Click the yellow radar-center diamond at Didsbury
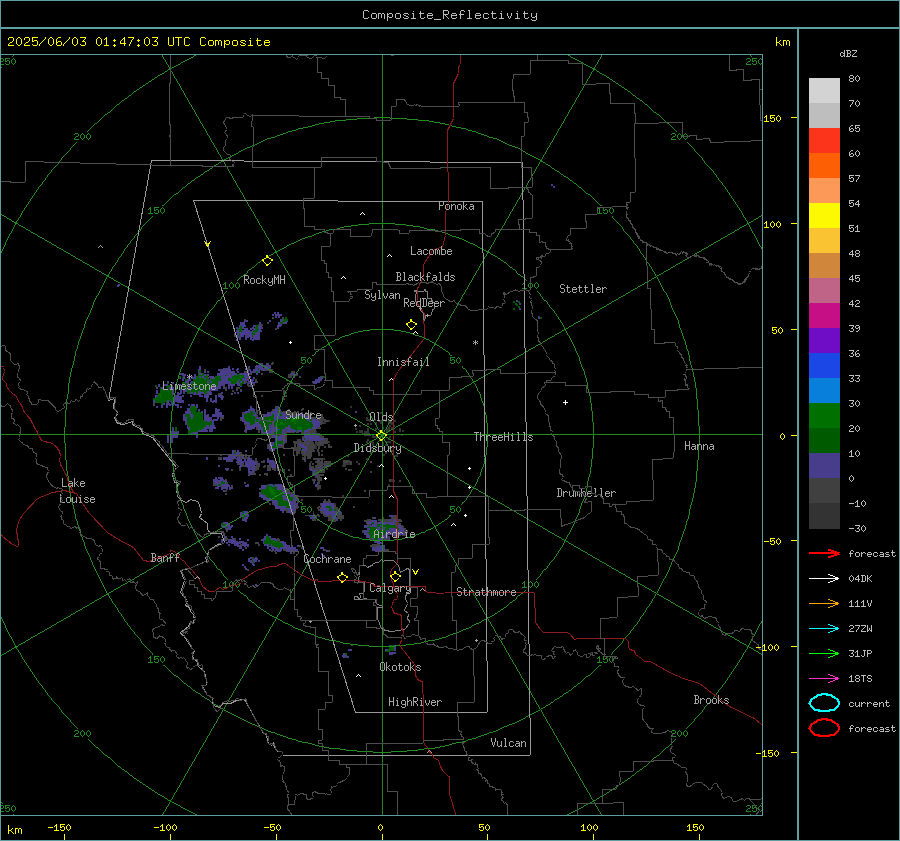Image resolution: width=900 pixels, height=841 pixels. pyautogui.click(x=381, y=436)
